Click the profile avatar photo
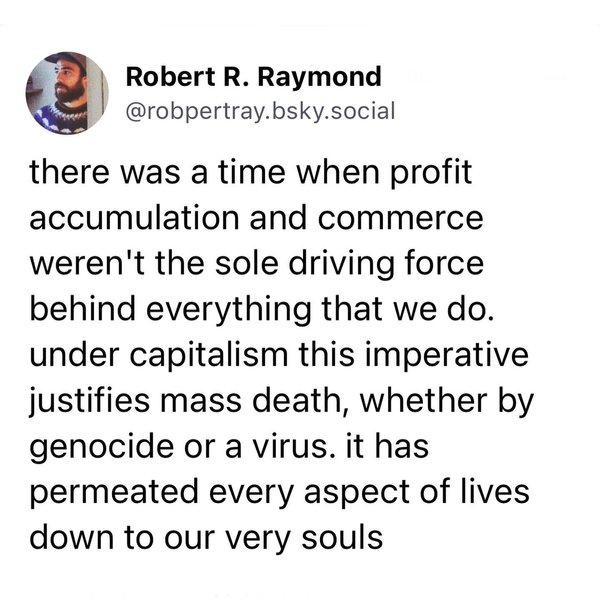The height and width of the screenshot is (600, 600). point(69,91)
